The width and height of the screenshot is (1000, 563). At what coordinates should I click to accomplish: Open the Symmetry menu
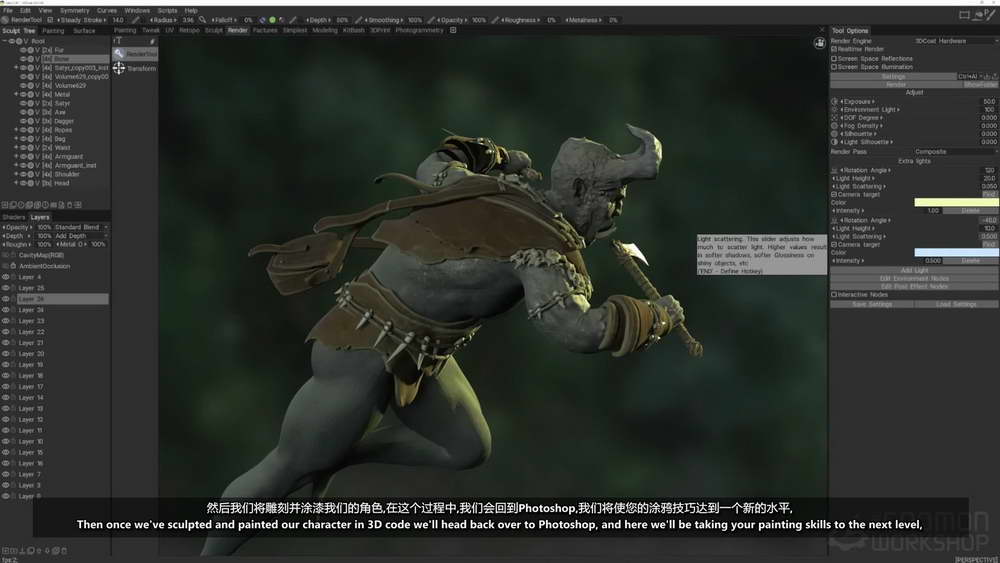click(75, 11)
